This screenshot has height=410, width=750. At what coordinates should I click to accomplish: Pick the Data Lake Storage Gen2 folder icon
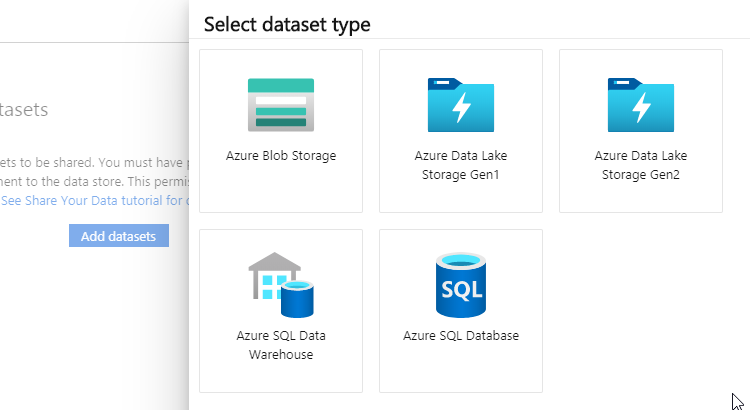point(640,105)
